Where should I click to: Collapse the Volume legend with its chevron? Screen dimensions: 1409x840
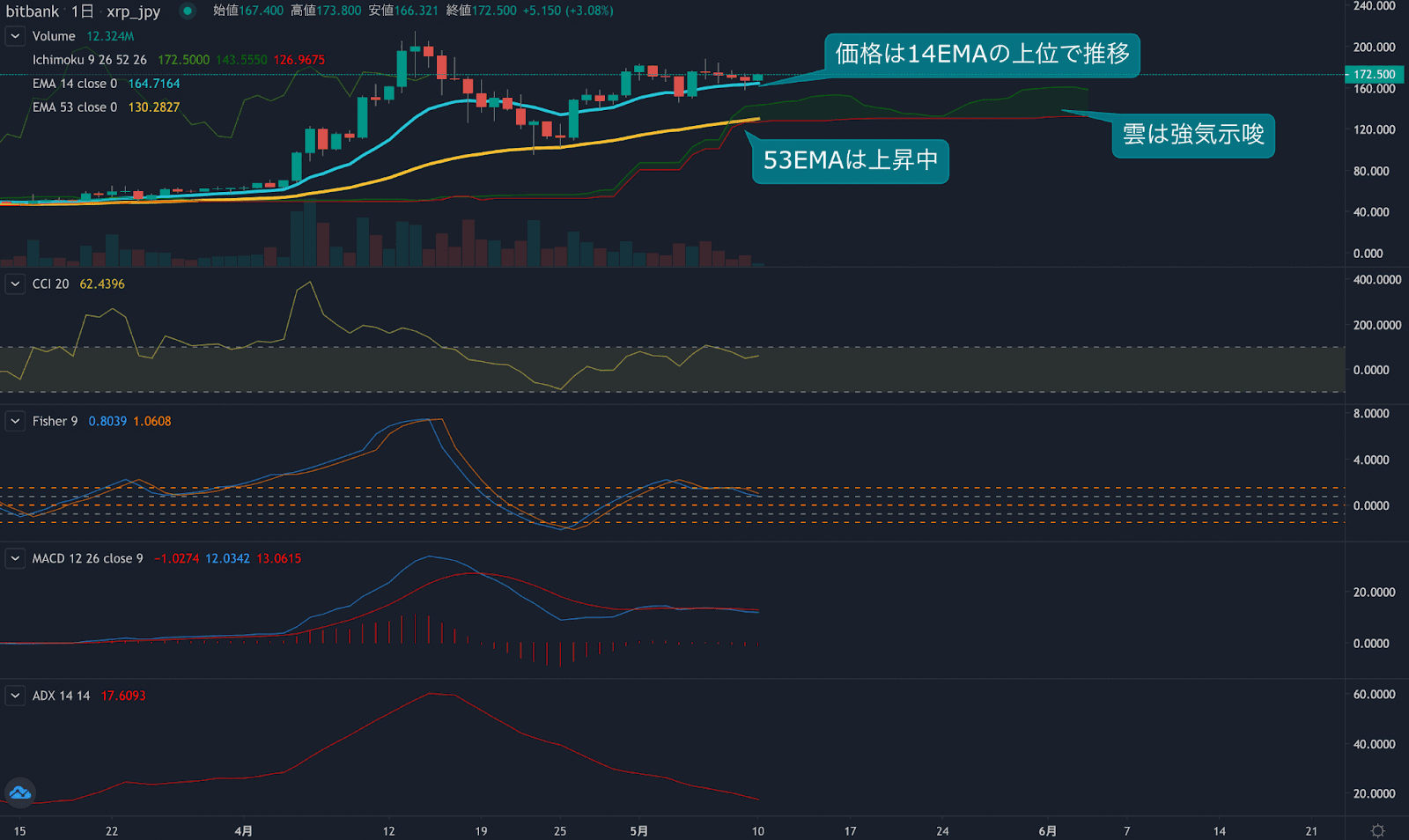pos(14,36)
